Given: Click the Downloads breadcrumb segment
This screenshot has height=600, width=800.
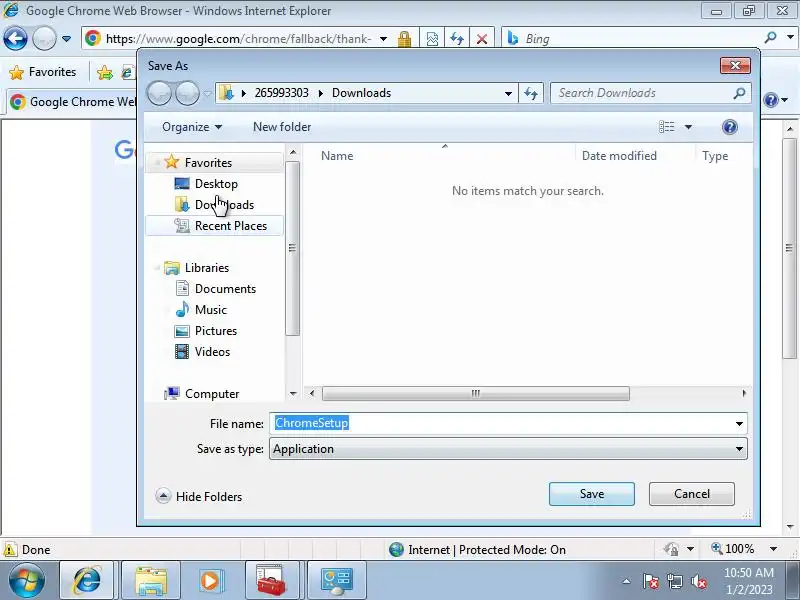Looking at the screenshot, I should [x=361, y=93].
